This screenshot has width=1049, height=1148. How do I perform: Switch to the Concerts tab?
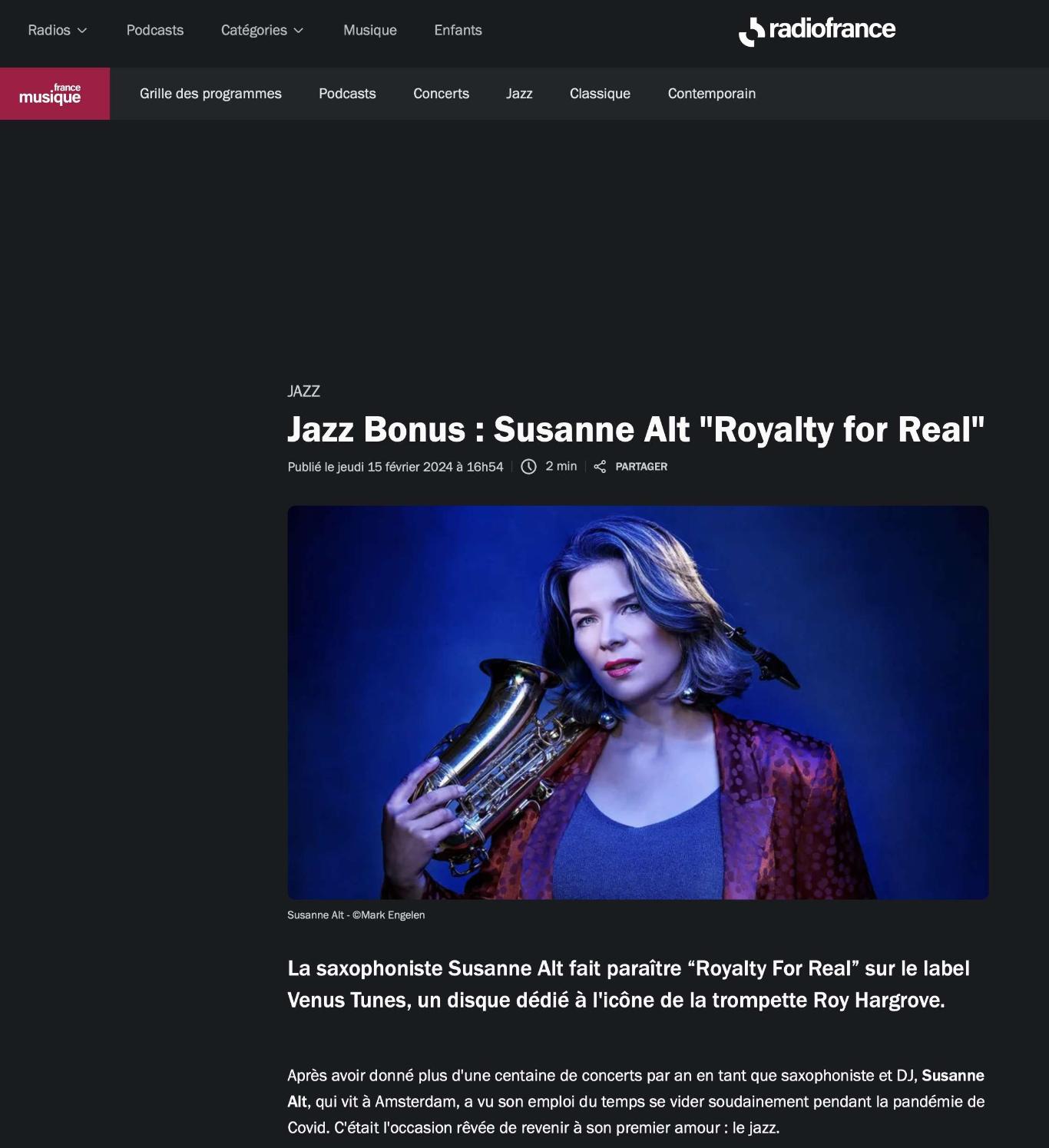pyautogui.click(x=441, y=94)
